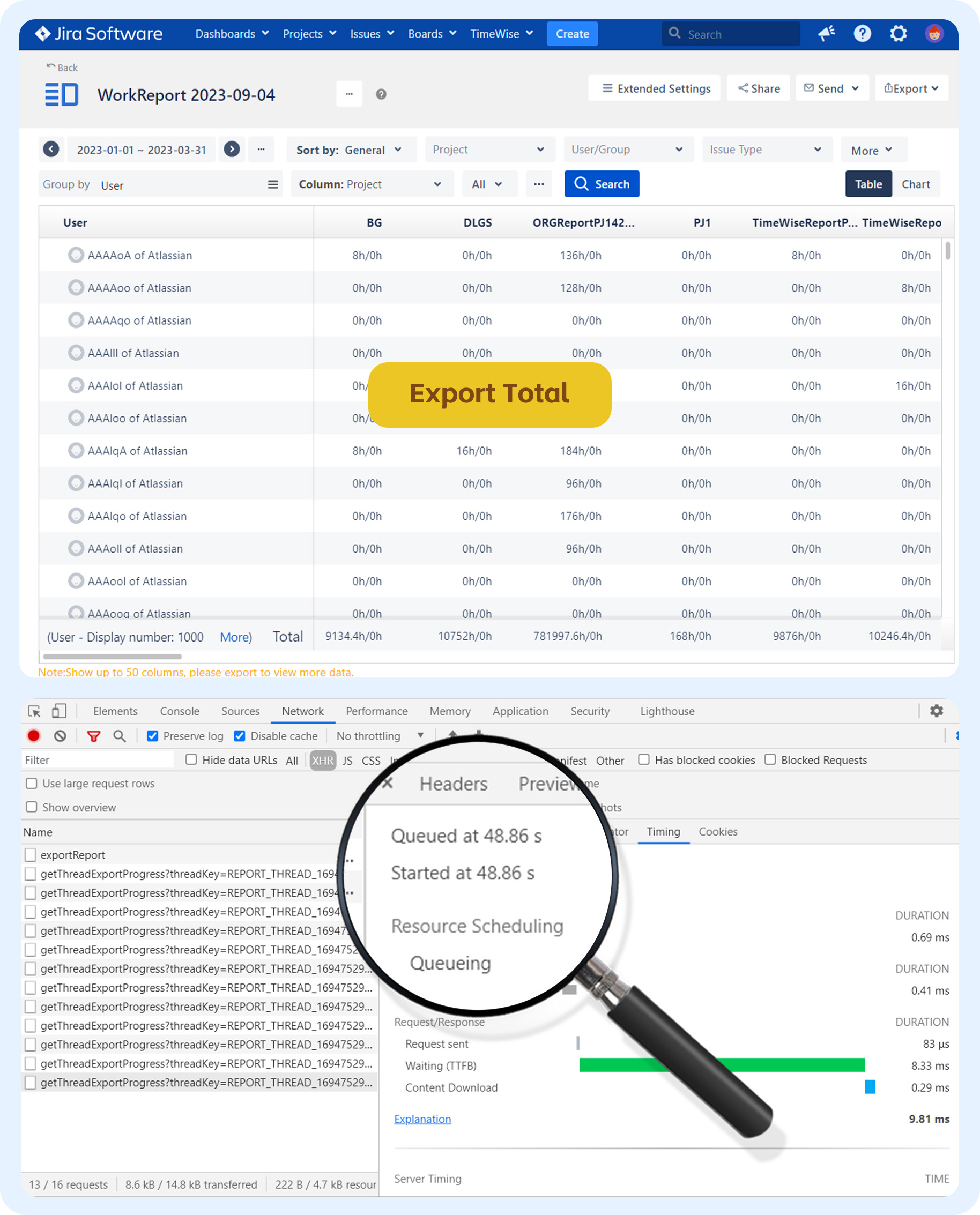The image size is (980, 1215).
Task: Select the XHR request type filter
Action: tap(323, 760)
